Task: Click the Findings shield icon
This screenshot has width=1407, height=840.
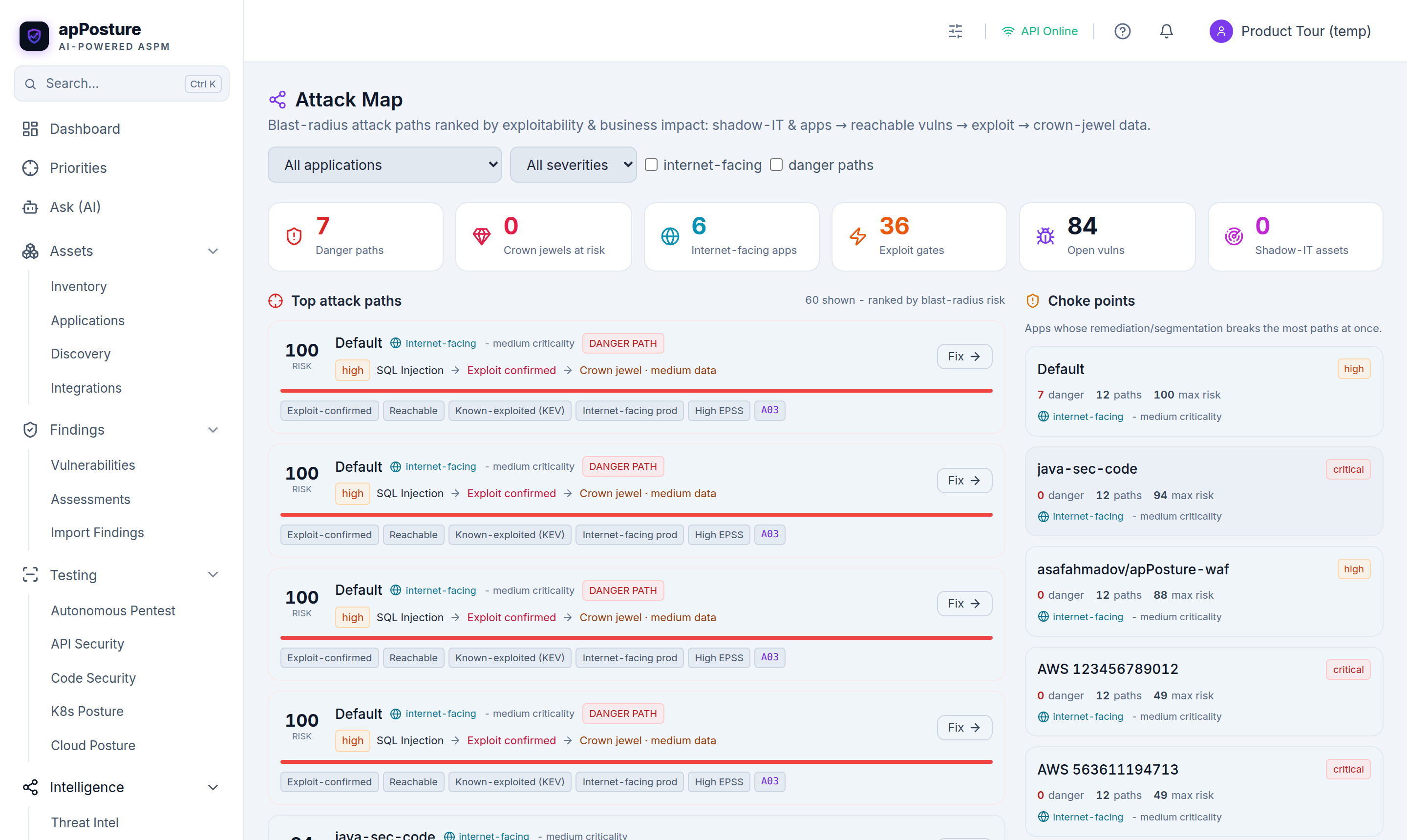Action: pyautogui.click(x=30, y=430)
